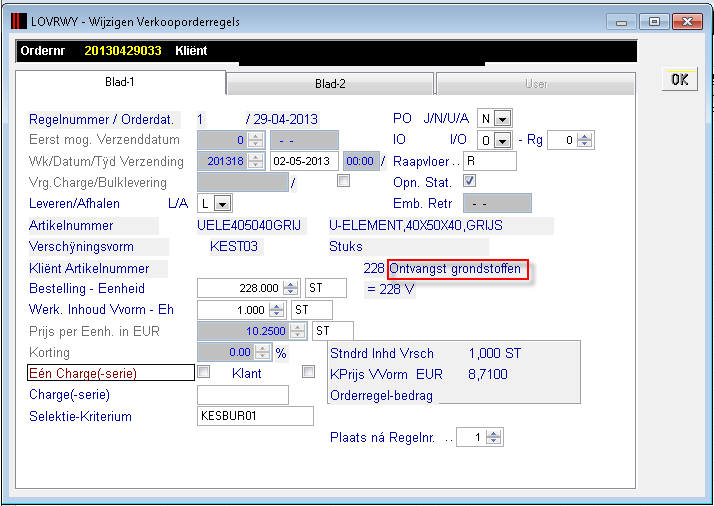
Task: Click the Ontvangst grondstoffen text
Action: (x=455, y=268)
